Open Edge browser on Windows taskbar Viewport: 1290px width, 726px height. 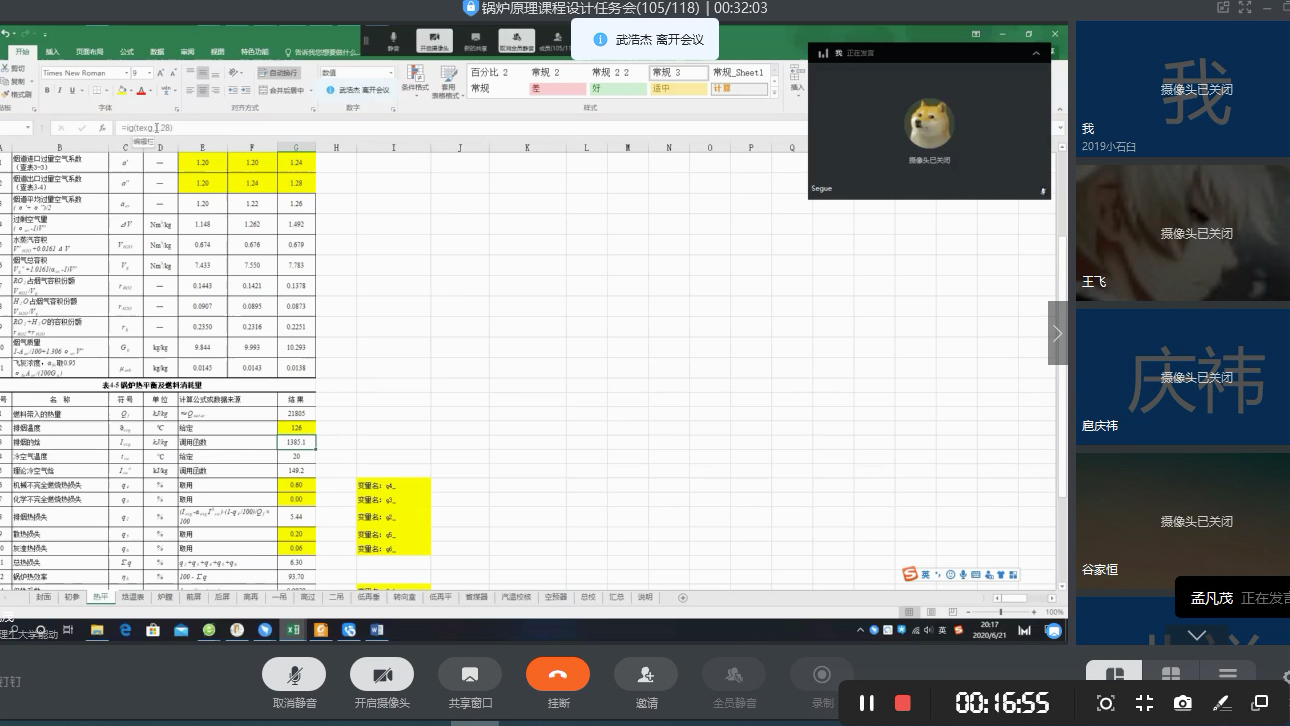tap(125, 630)
